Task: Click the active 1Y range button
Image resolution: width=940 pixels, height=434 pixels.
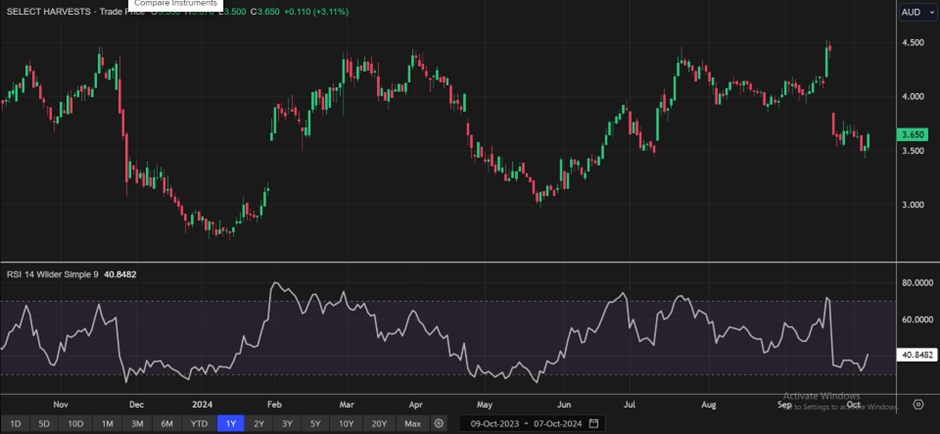Action: pyautogui.click(x=231, y=423)
